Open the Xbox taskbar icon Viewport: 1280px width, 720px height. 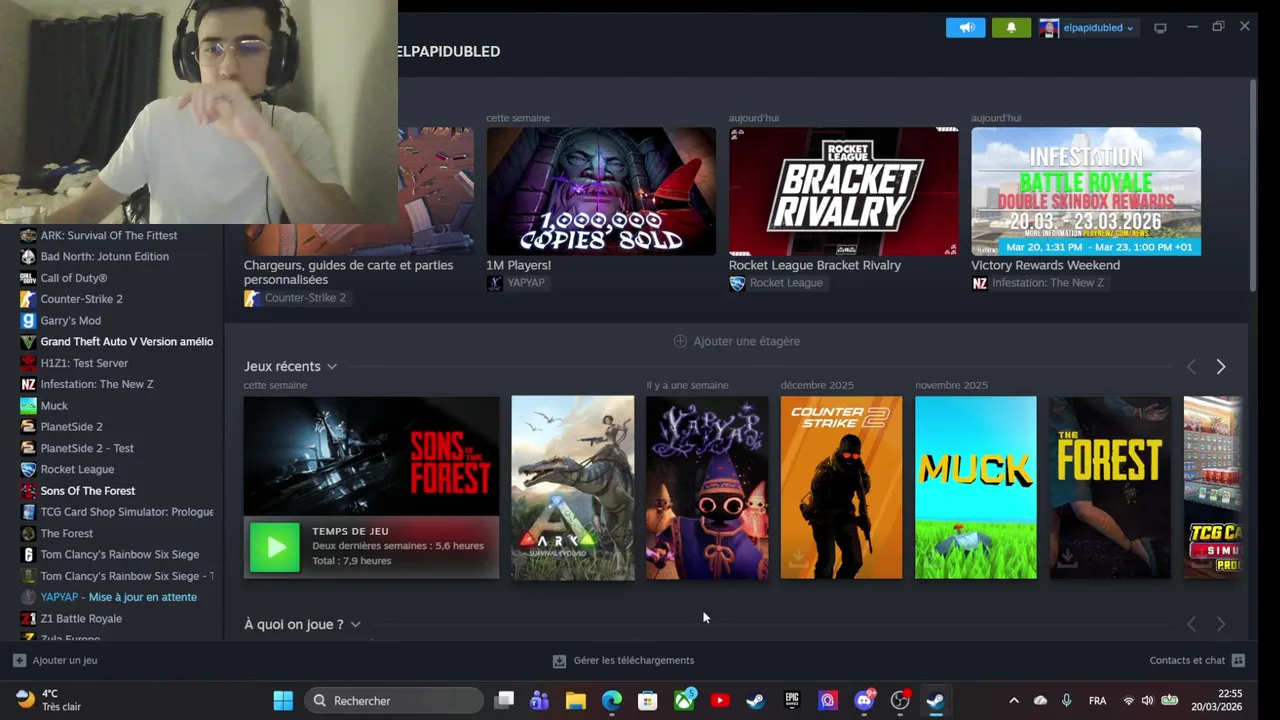[x=684, y=701]
